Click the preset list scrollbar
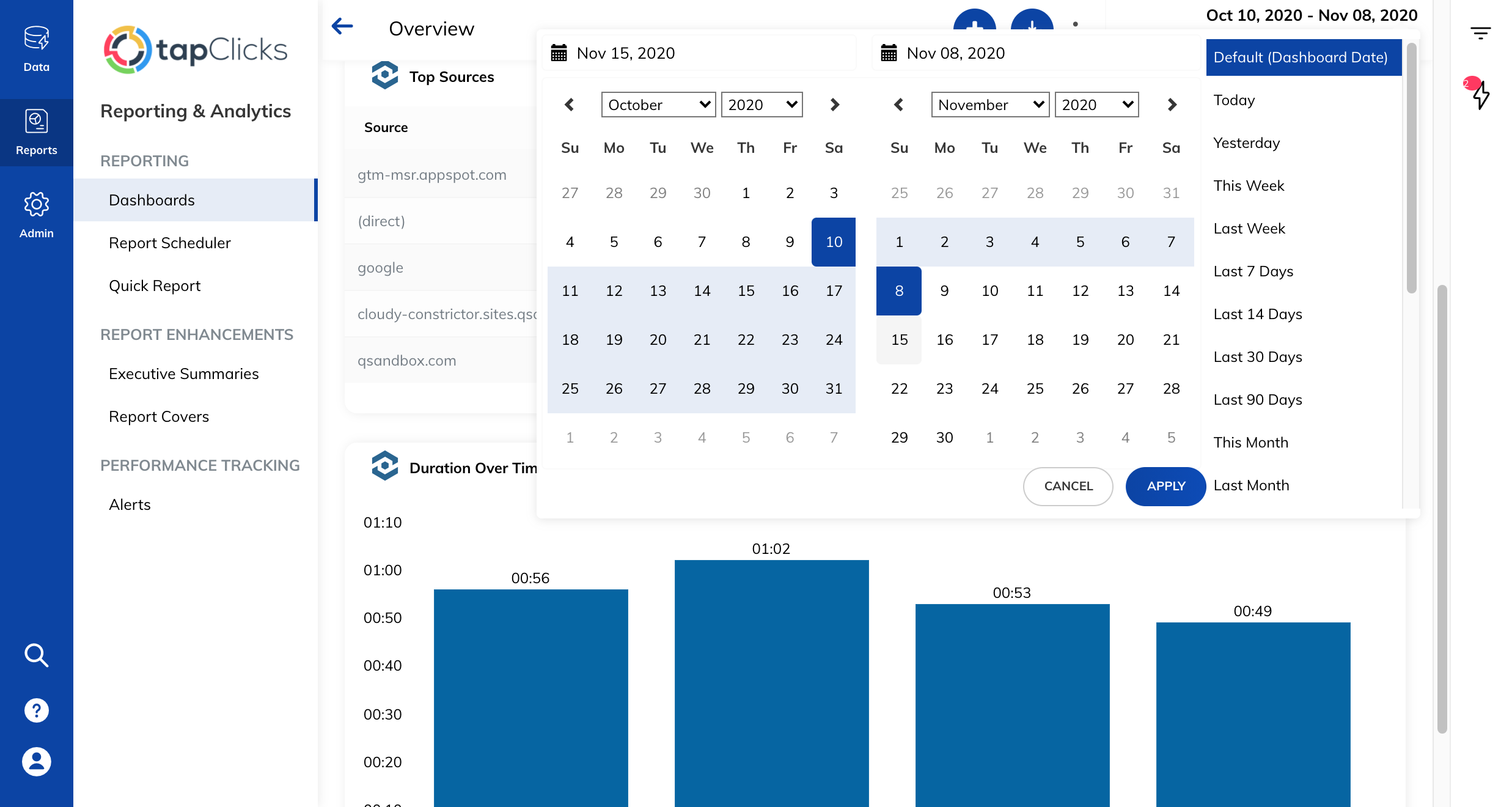 pyautogui.click(x=1411, y=168)
